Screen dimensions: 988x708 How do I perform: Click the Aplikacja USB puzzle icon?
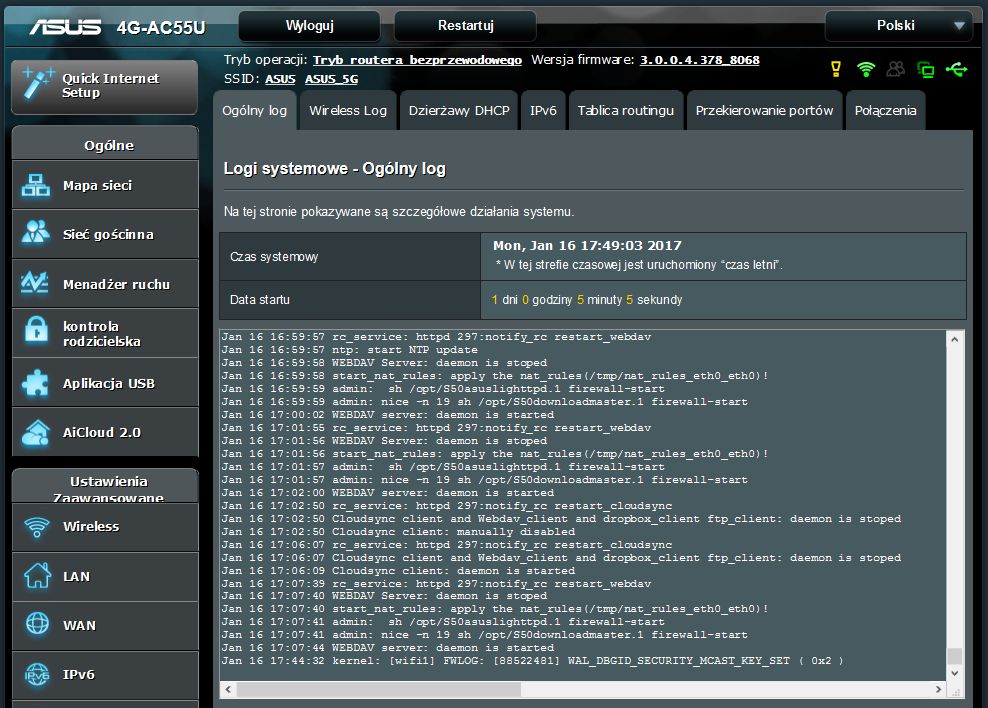click(35, 382)
